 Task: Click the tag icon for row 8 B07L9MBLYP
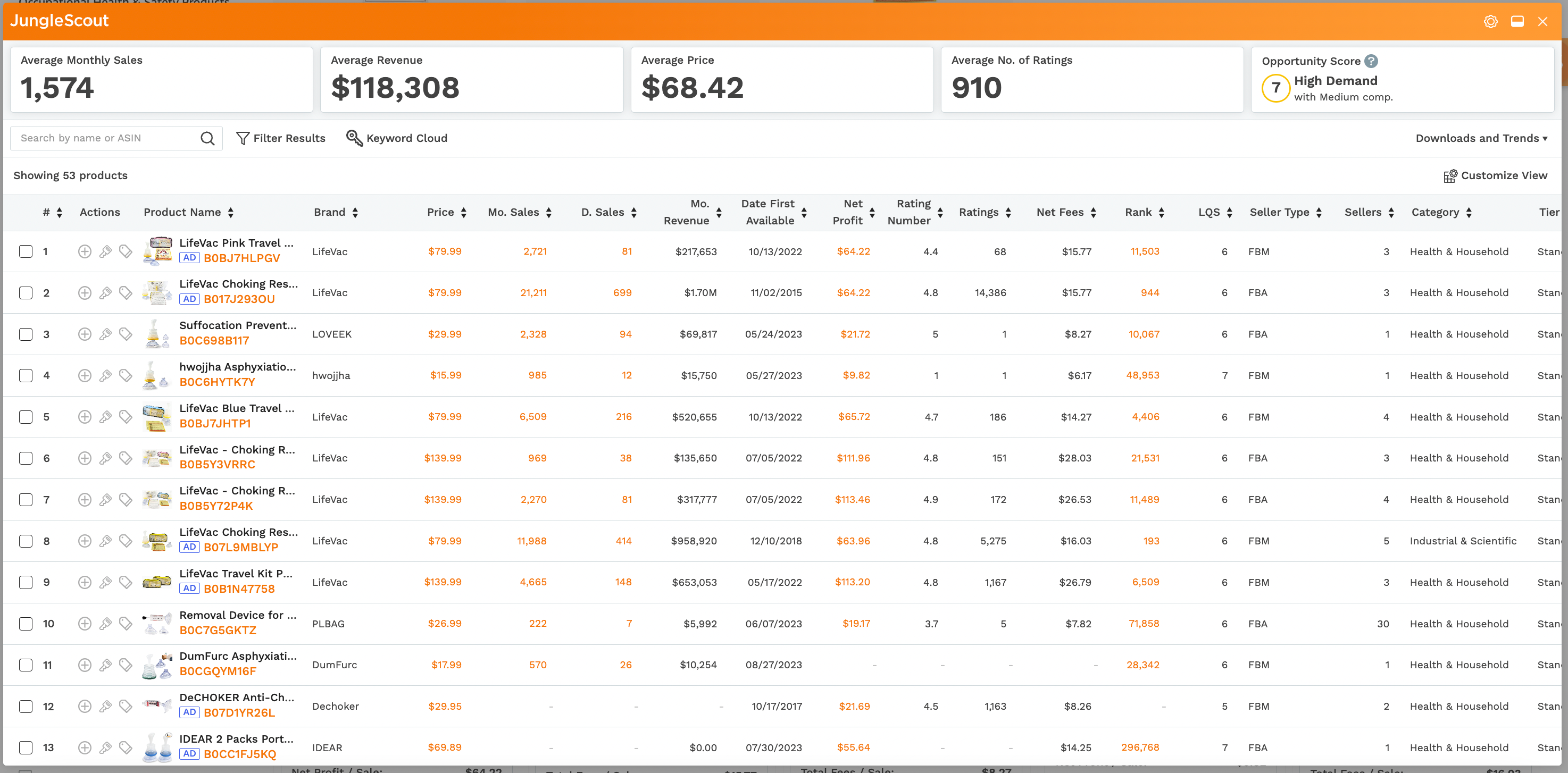pyautogui.click(x=126, y=541)
